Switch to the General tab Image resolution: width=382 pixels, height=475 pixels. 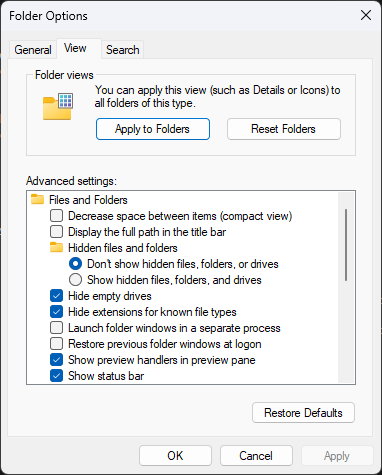[x=33, y=50]
